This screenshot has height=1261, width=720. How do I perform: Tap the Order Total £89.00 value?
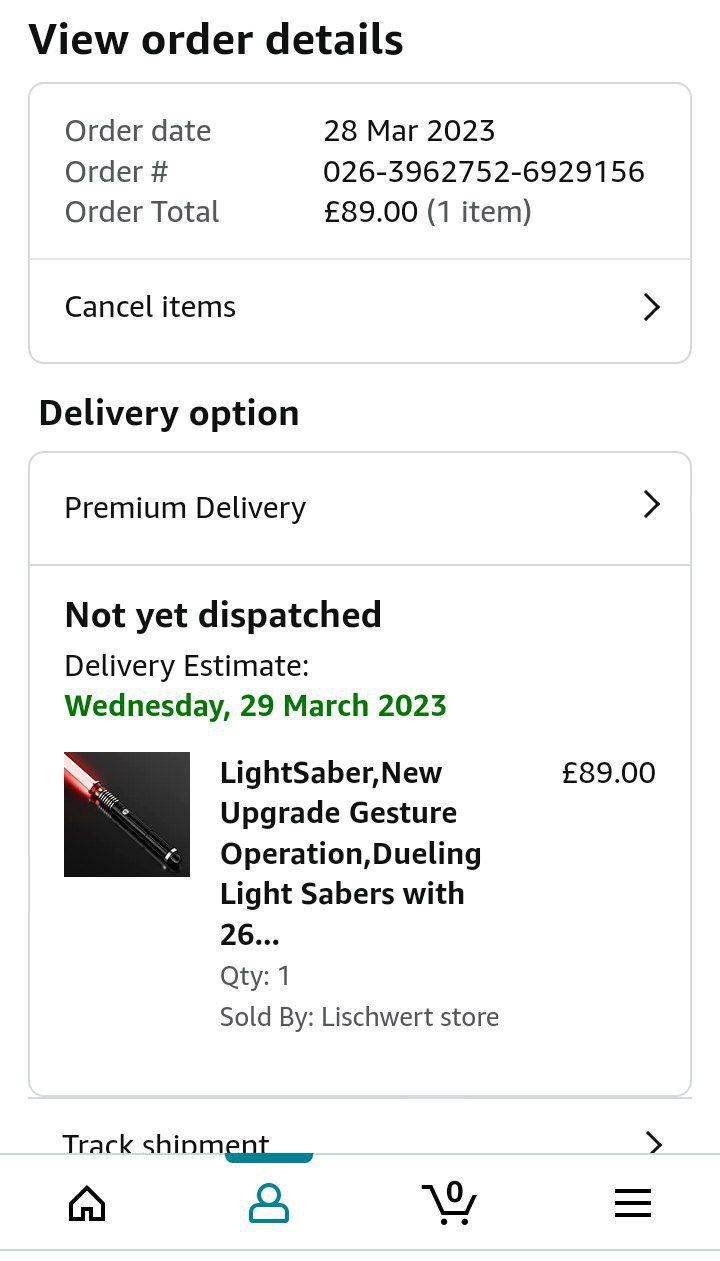426,212
